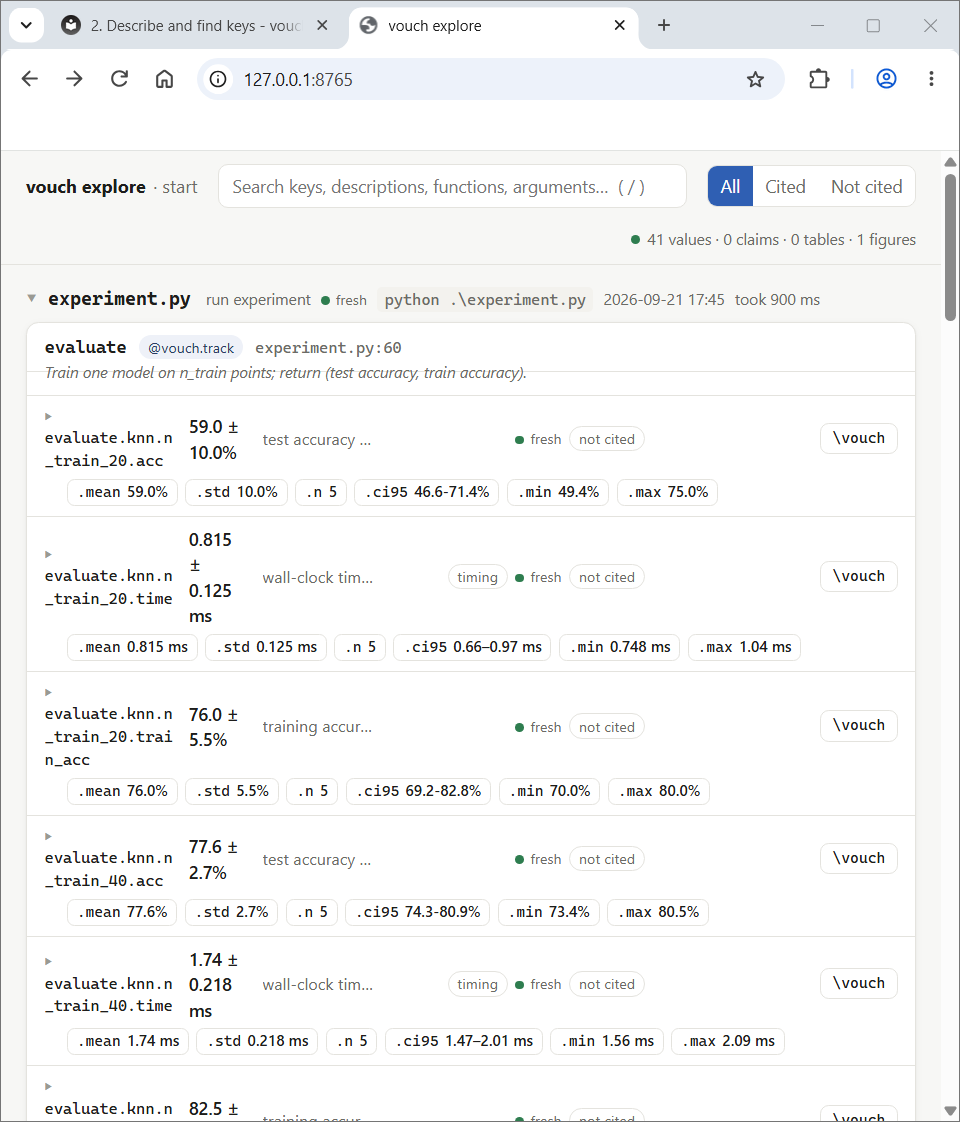960x1122 pixels.
Task: Expand evaluate.knn.n_train_40.acc row
Action: (x=48, y=836)
